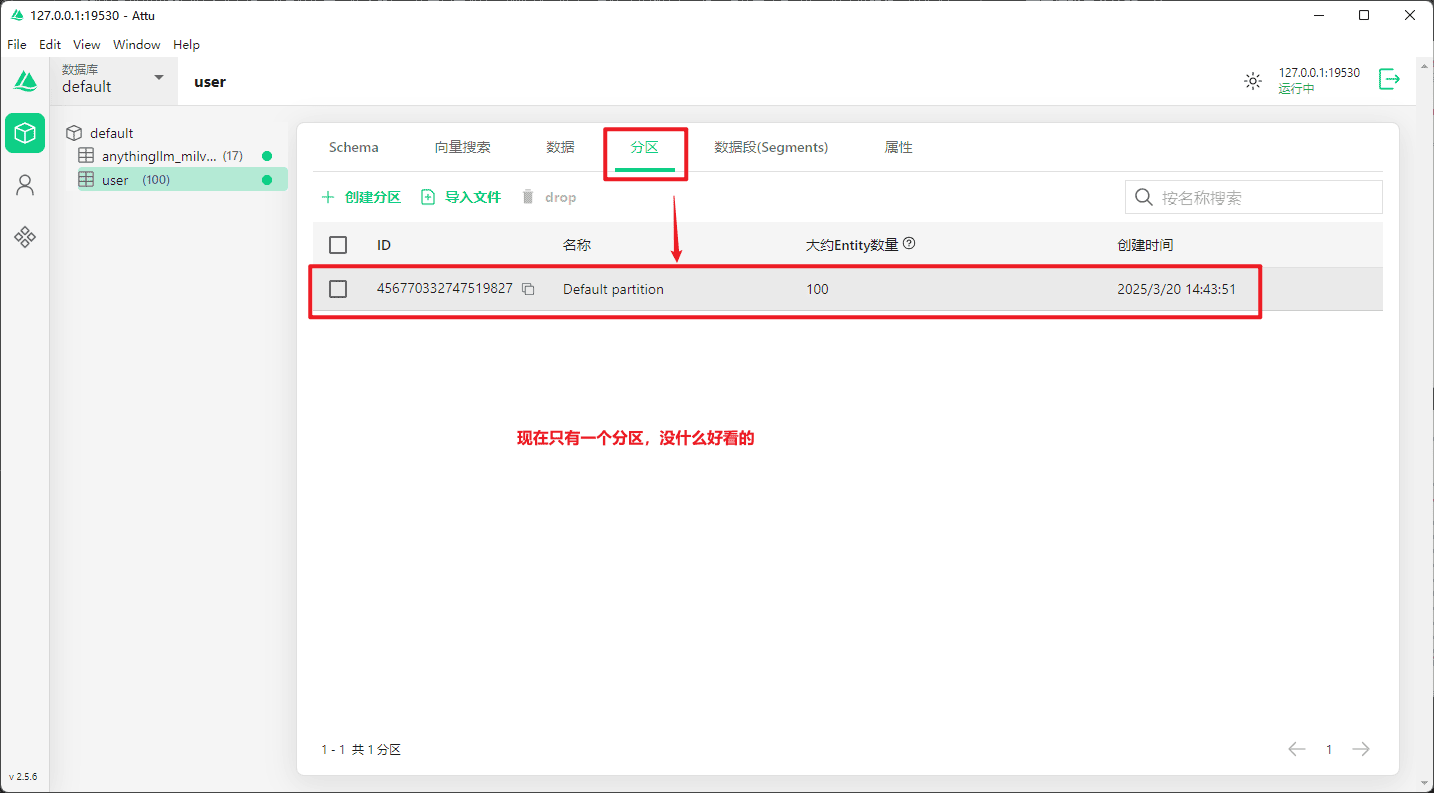Select the anythingllm_milv collection in tree
Image resolution: width=1434 pixels, height=793 pixels.
[158, 156]
